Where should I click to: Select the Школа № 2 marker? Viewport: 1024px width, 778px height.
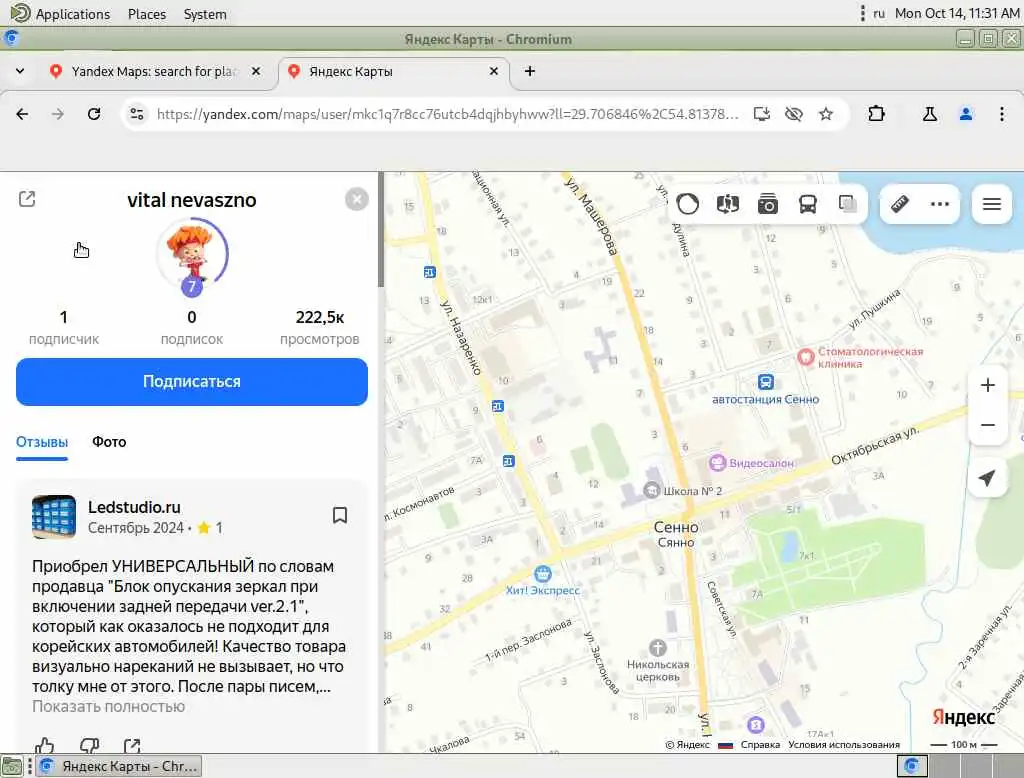652,490
